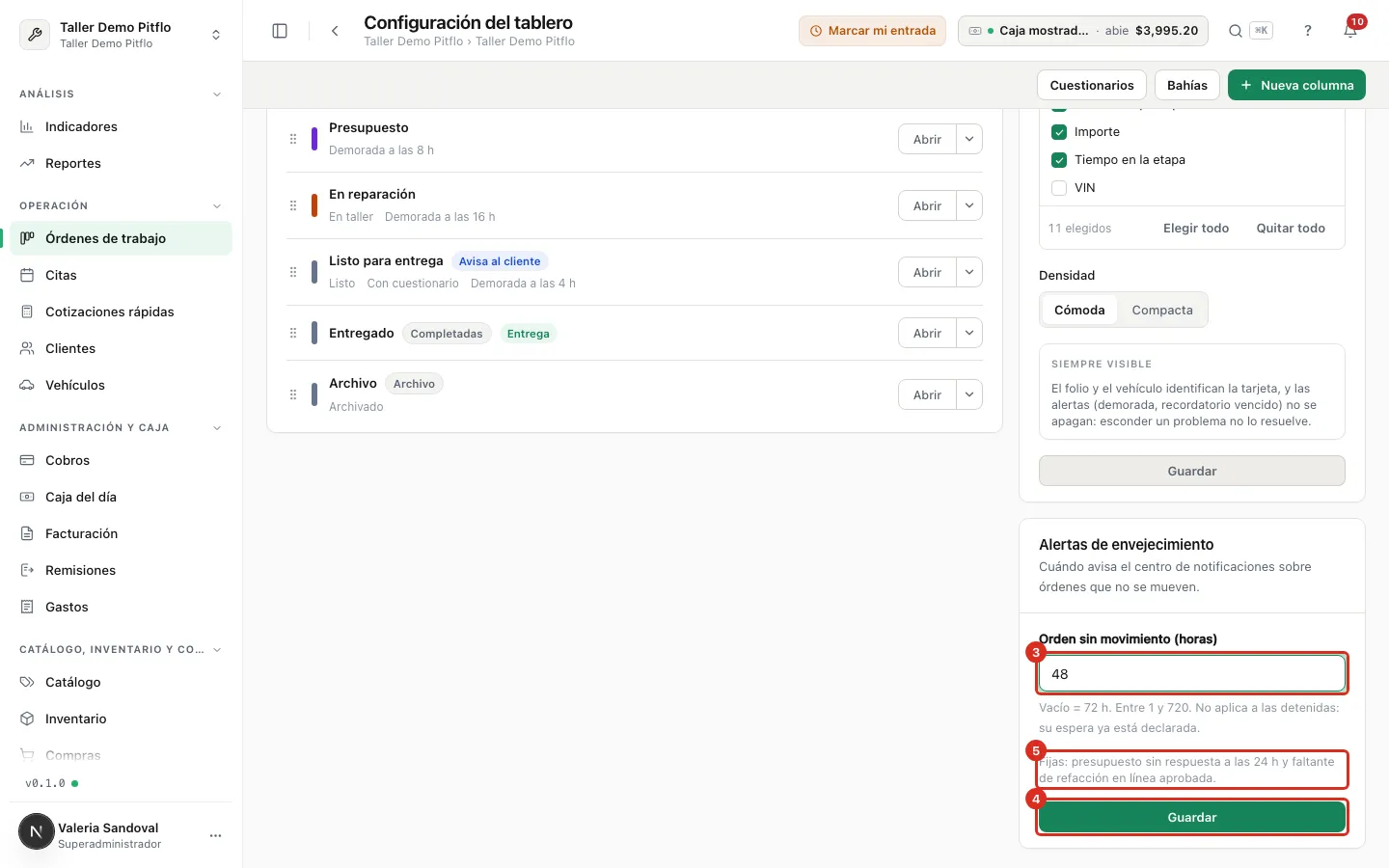Click the Clientes people icon
Screen dimensions: 1389x868
[27, 348]
